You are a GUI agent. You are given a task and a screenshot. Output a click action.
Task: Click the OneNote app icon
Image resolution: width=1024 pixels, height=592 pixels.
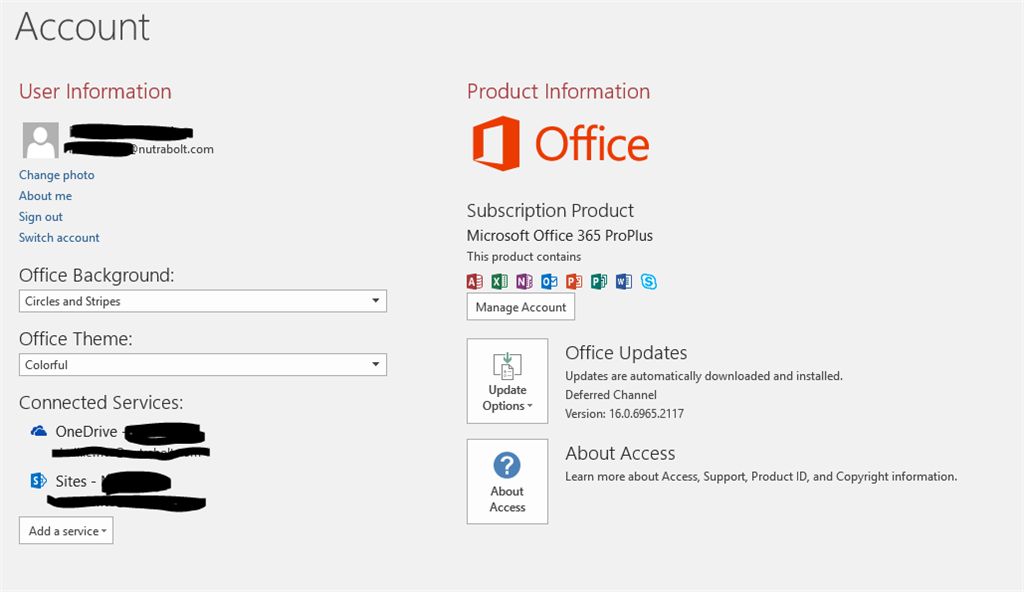click(524, 281)
